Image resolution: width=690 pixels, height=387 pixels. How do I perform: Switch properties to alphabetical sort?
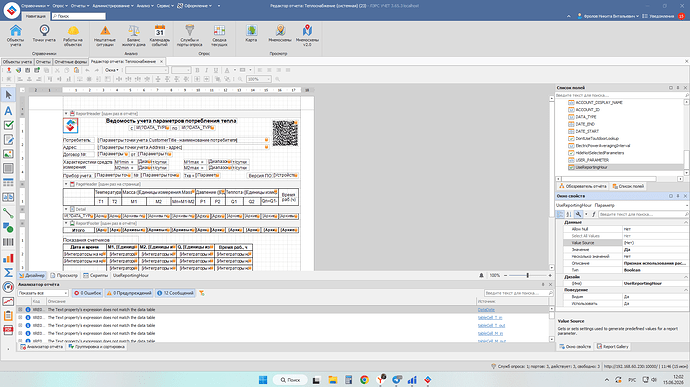click(569, 214)
